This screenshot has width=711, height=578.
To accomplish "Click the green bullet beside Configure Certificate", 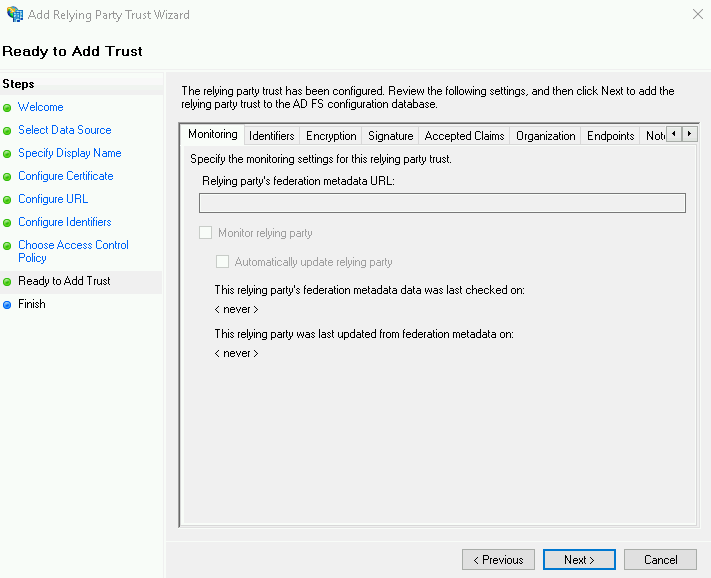I will [x=7, y=177].
